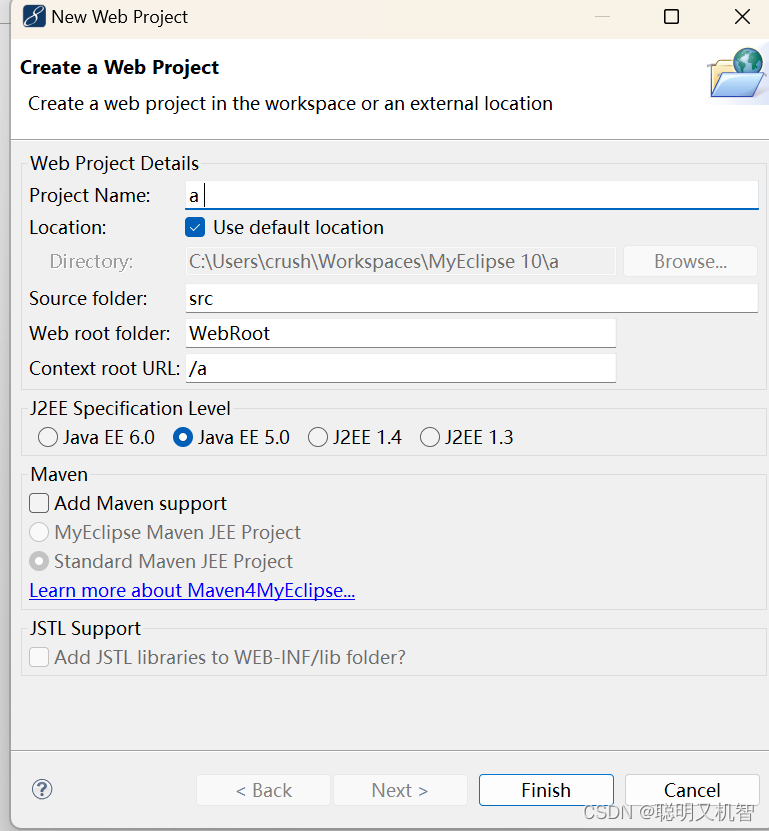Click the 'Create a Web Project' heading

tap(119, 68)
